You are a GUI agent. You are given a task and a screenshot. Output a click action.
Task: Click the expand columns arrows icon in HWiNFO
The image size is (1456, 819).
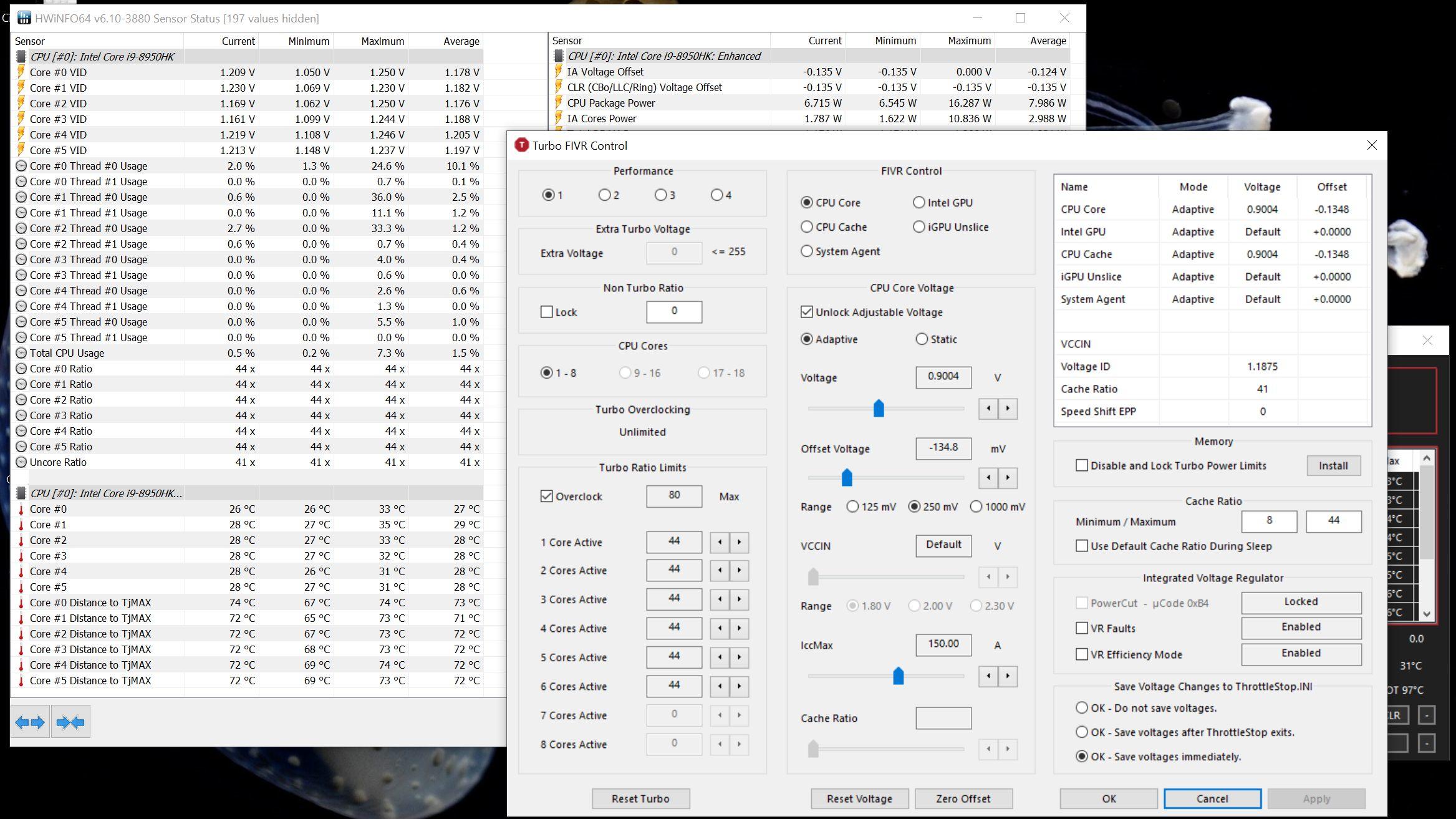pyautogui.click(x=30, y=722)
